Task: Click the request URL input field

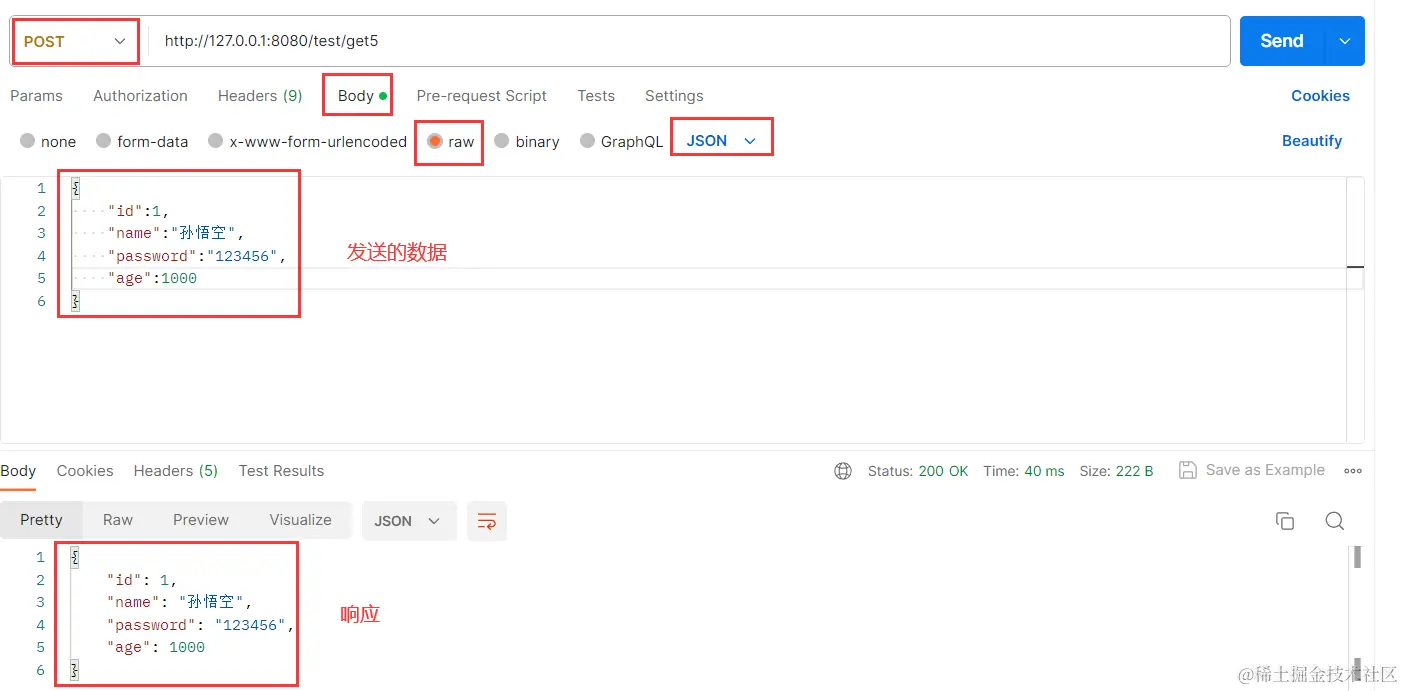Action: click(x=689, y=41)
